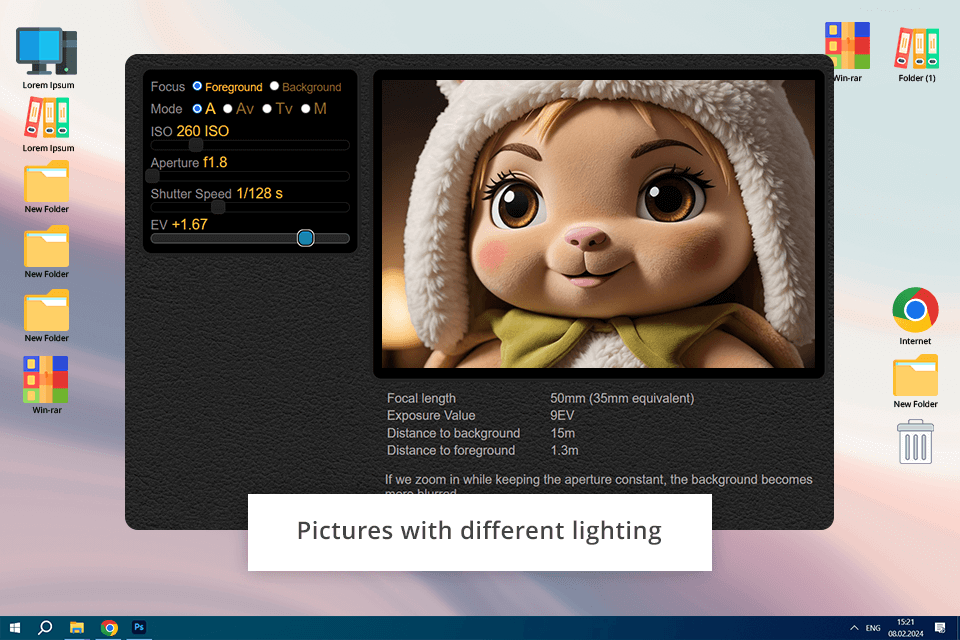The height and width of the screenshot is (640, 960).
Task: Click the plush toy preview photo
Action: [598, 224]
